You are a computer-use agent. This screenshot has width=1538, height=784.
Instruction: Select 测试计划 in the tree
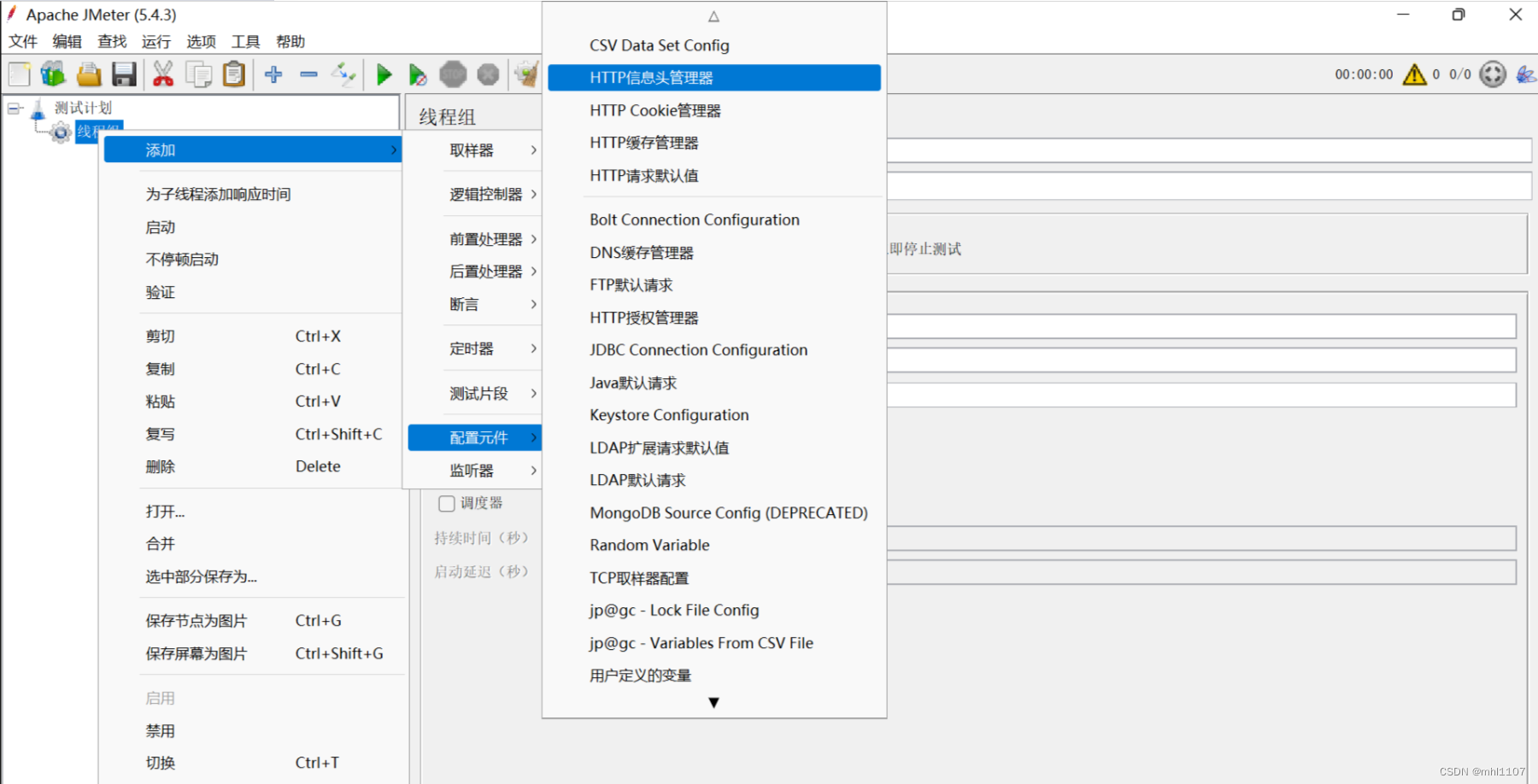coord(83,108)
